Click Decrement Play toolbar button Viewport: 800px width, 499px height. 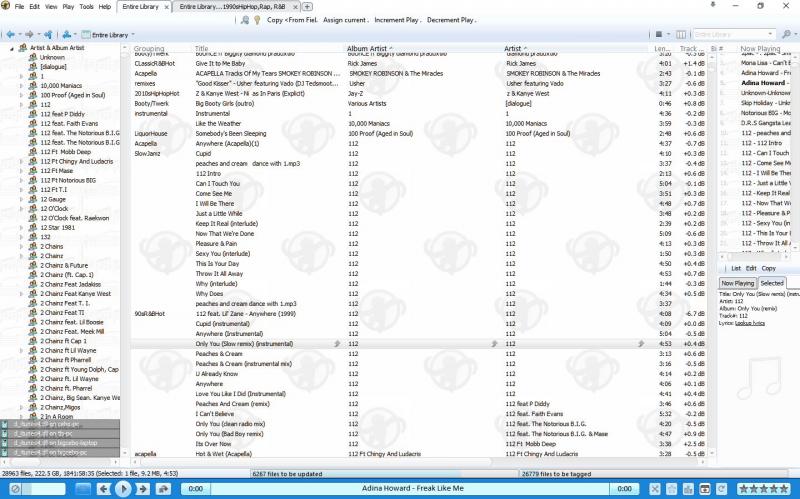coord(452,20)
